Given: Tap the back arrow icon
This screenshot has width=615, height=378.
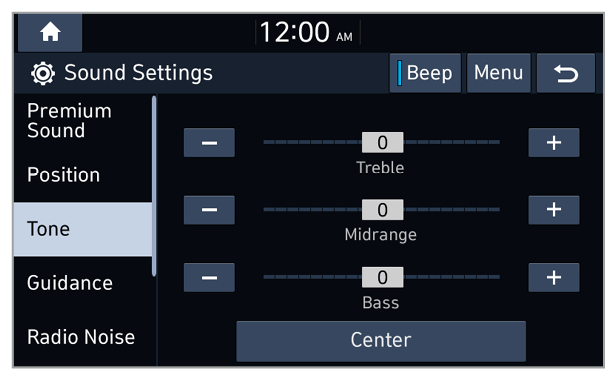Looking at the screenshot, I should pos(566,73).
